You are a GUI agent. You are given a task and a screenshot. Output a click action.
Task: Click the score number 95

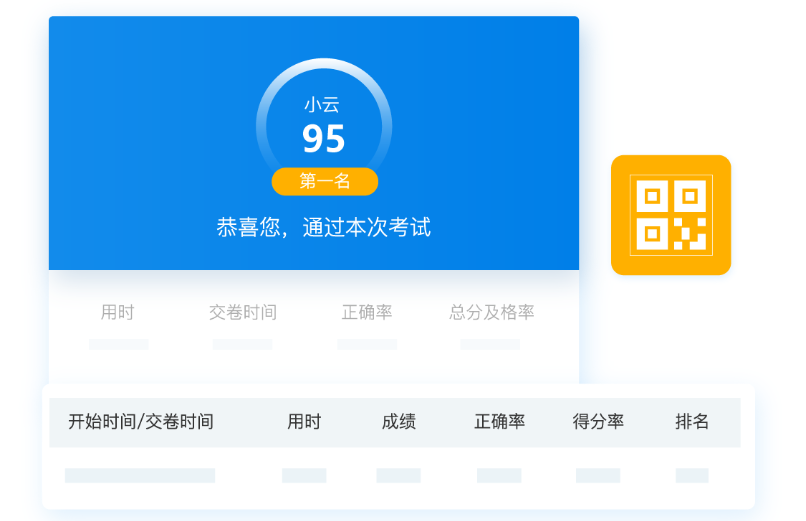pyautogui.click(x=324, y=140)
